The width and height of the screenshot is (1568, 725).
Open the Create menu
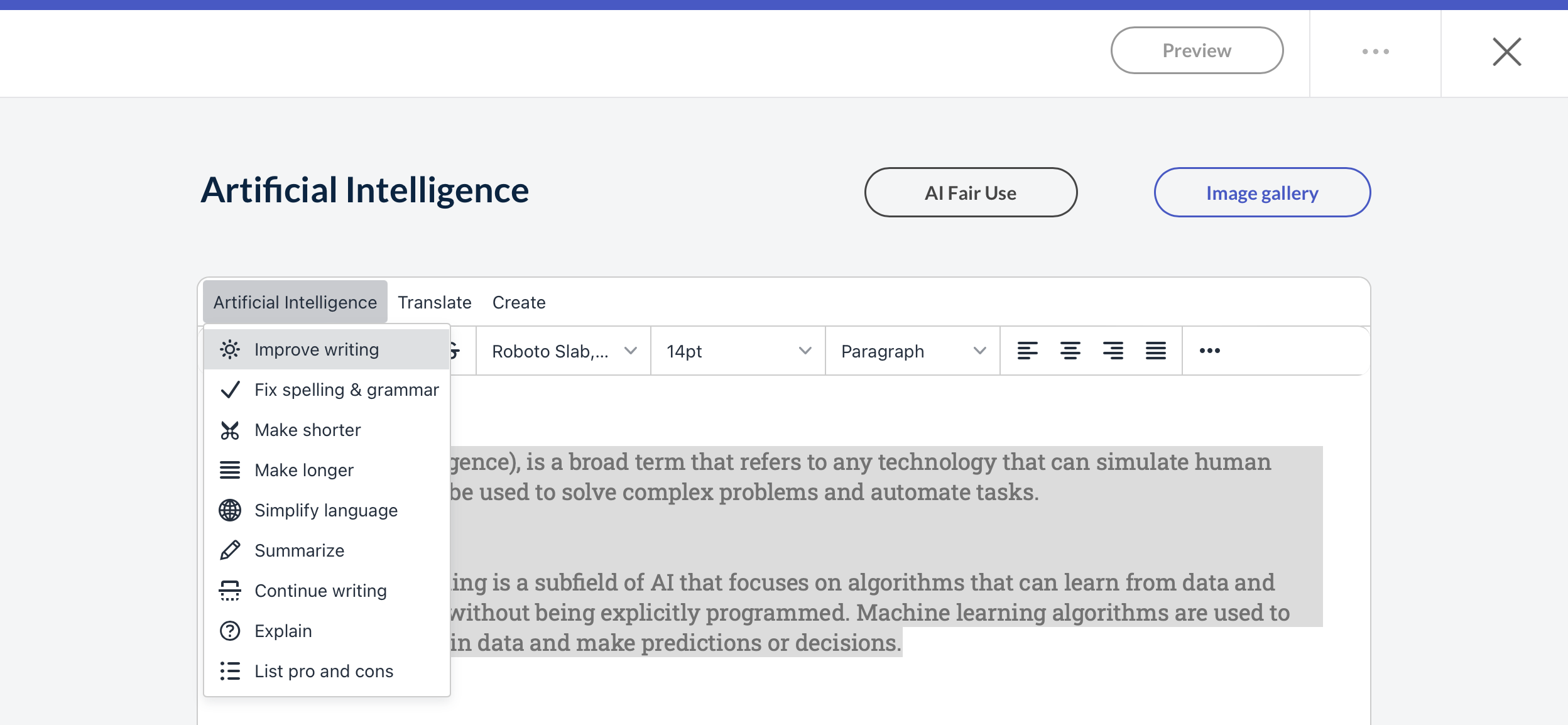point(519,302)
